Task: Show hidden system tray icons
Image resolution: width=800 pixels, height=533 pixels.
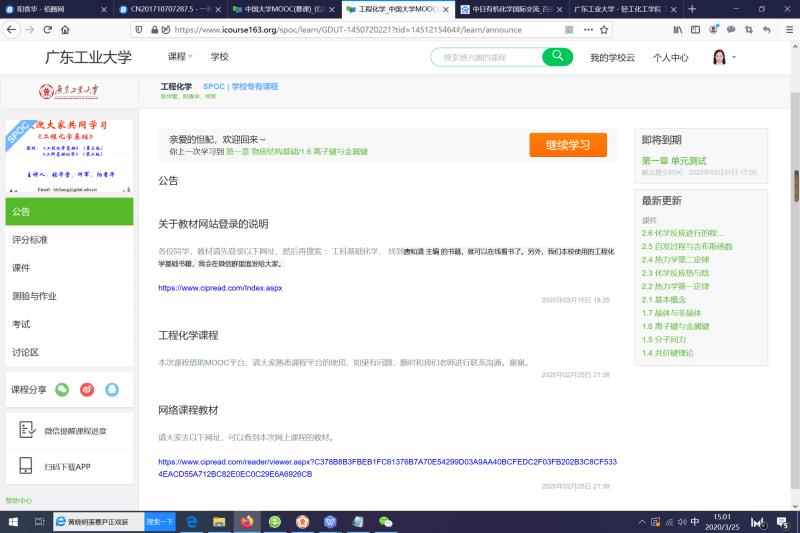Action: pyautogui.click(x=641, y=522)
